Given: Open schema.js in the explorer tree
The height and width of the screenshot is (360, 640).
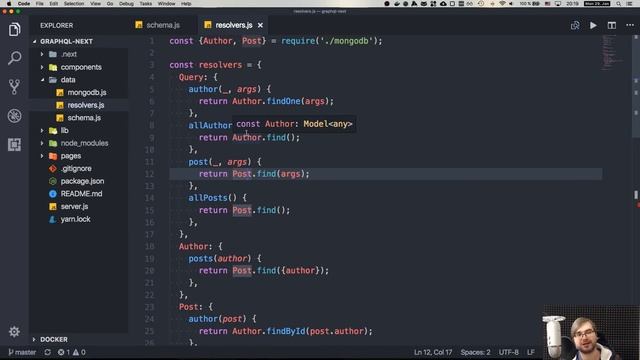Looking at the screenshot, I should (x=84, y=118).
